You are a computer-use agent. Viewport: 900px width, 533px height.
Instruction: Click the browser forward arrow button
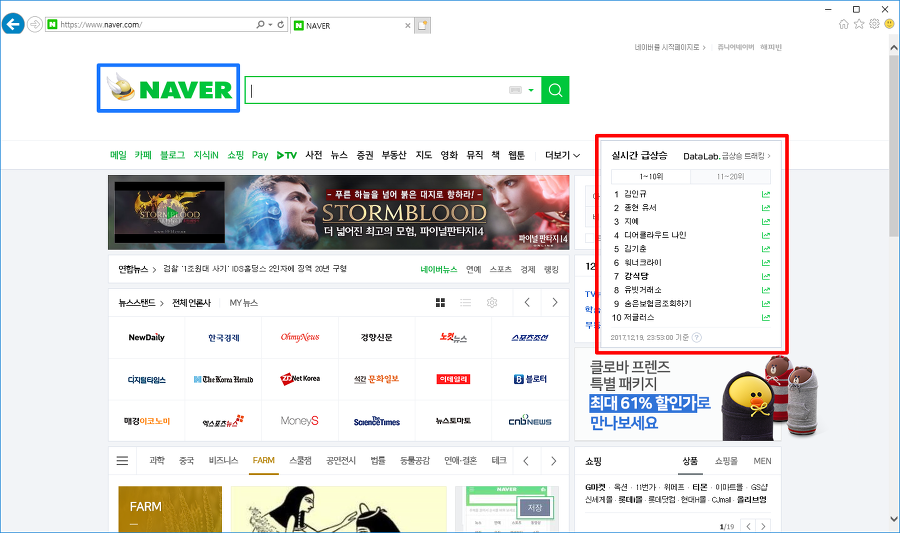point(35,25)
